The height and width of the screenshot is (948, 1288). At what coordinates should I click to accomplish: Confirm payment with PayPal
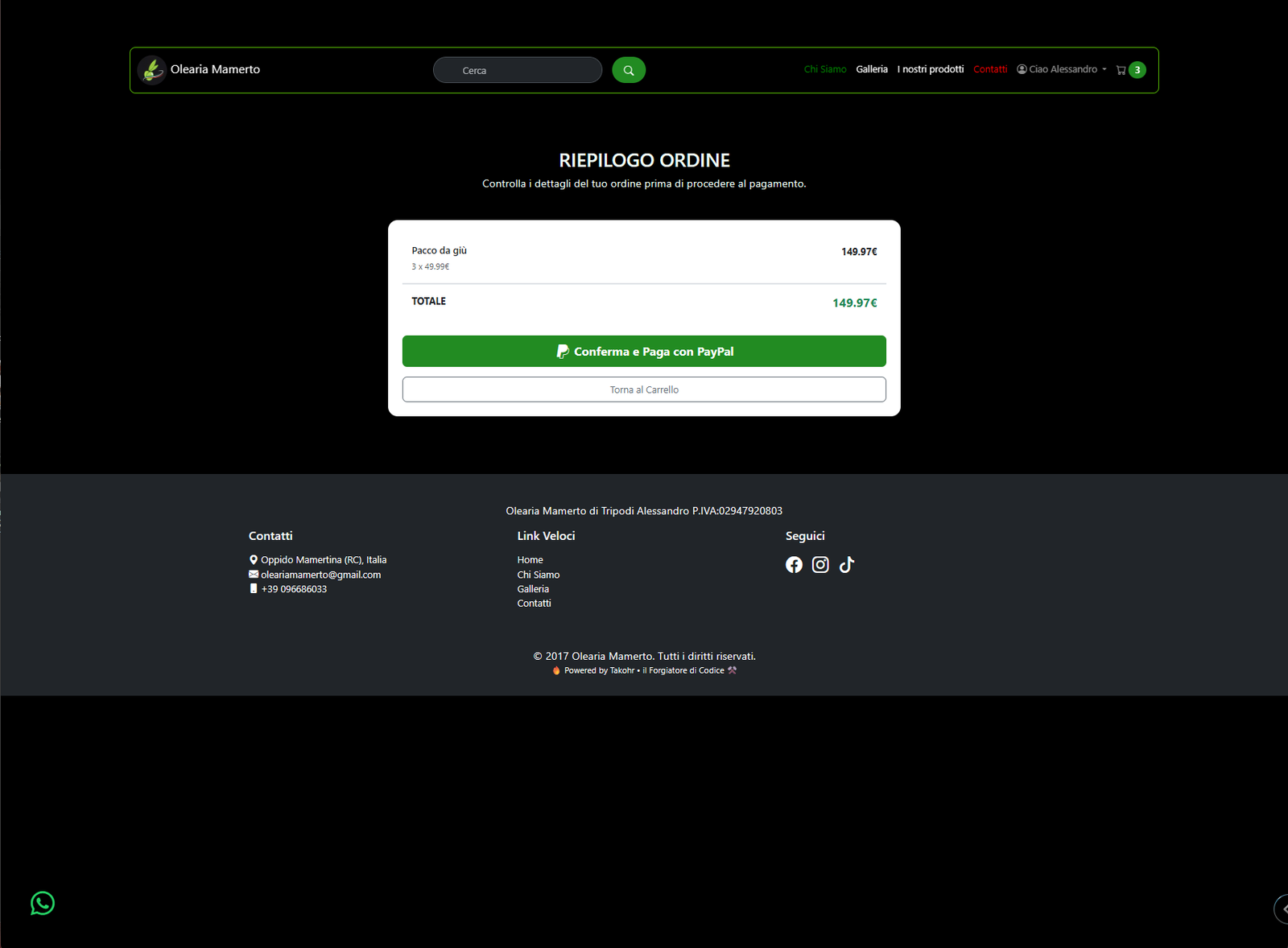coord(644,351)
